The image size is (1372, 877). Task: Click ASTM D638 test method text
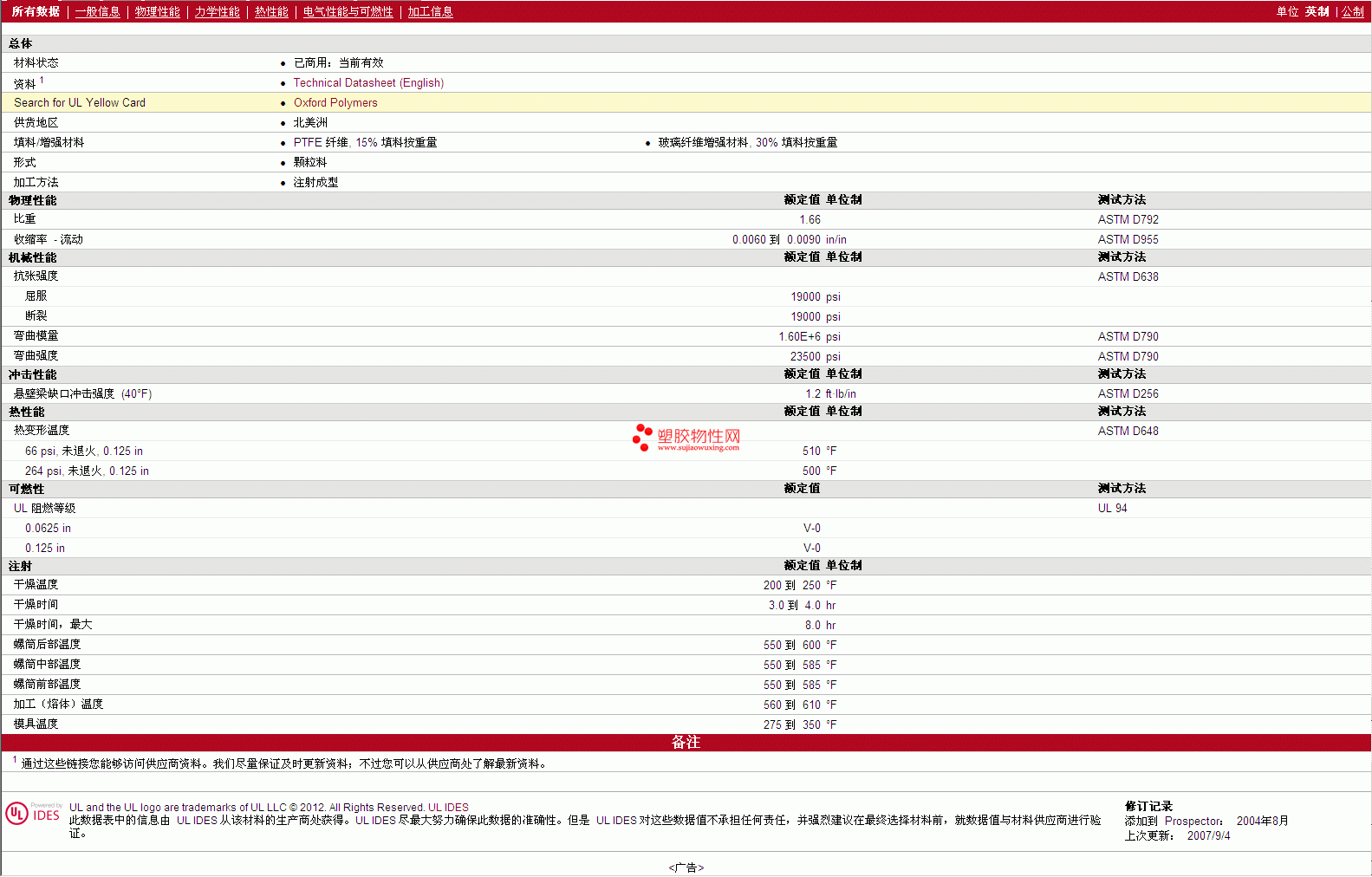(x=1128, y=277)
